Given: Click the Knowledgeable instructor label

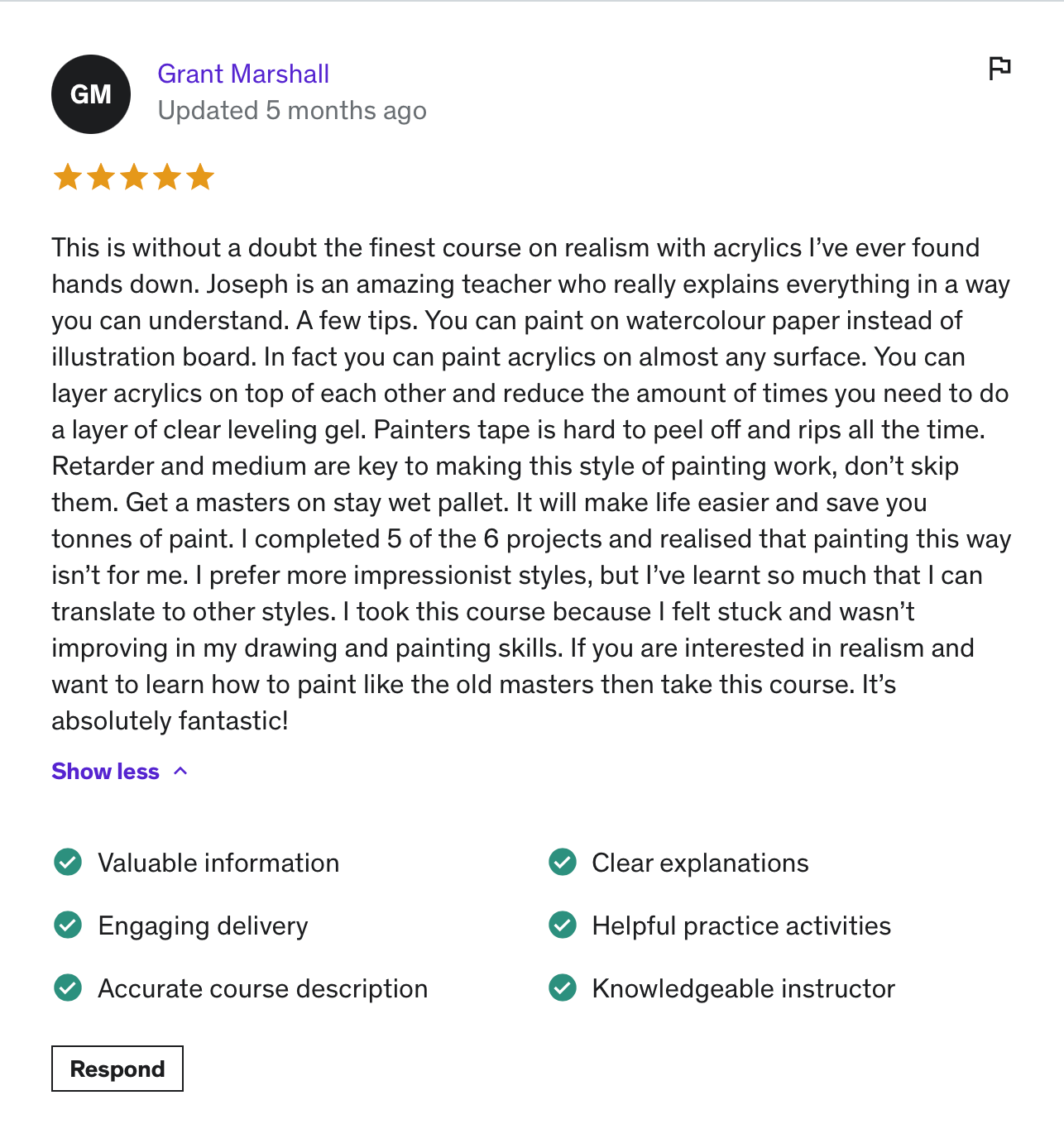Looking at the screenshot, I should 743,988.
